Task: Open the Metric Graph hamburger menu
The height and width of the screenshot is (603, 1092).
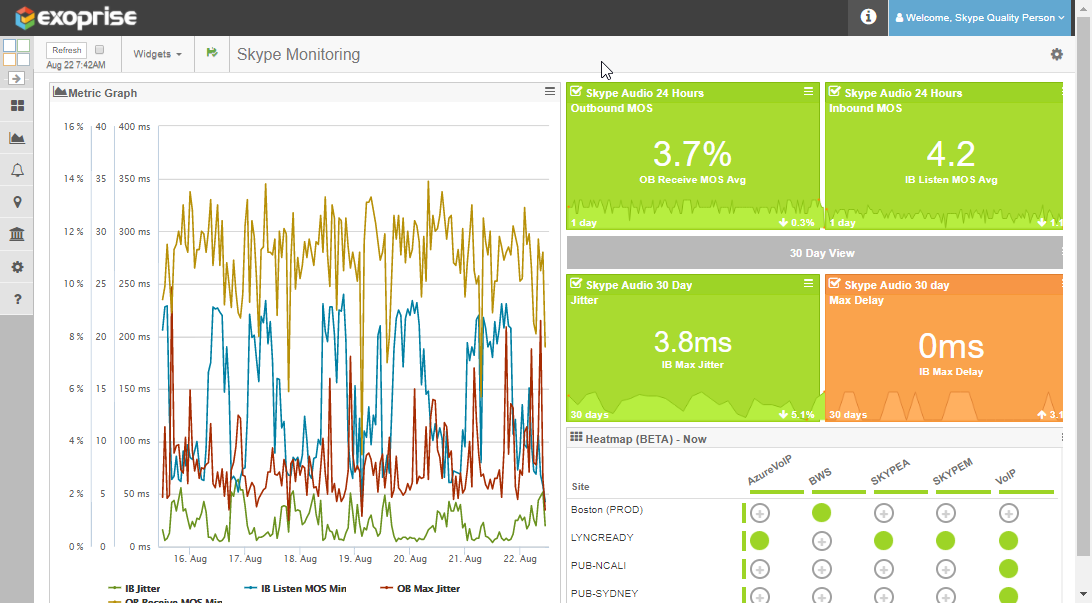Action: tap(550, 91)
